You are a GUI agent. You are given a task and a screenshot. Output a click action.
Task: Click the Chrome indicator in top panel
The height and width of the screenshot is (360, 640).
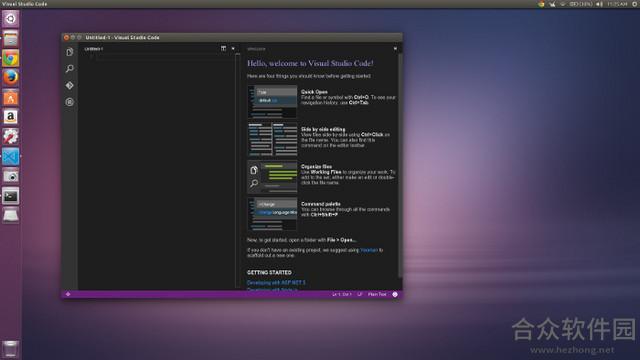(541, 4)
